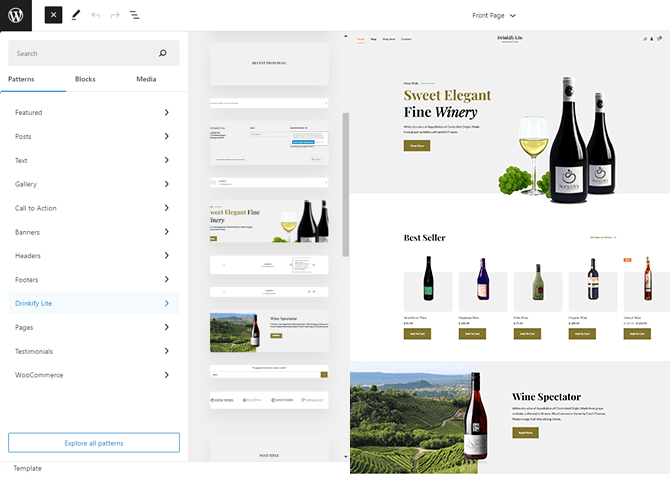Viewport: 670px width, 480px height.
Task: Expand the Call to Action category
Action: pos(93,208)
